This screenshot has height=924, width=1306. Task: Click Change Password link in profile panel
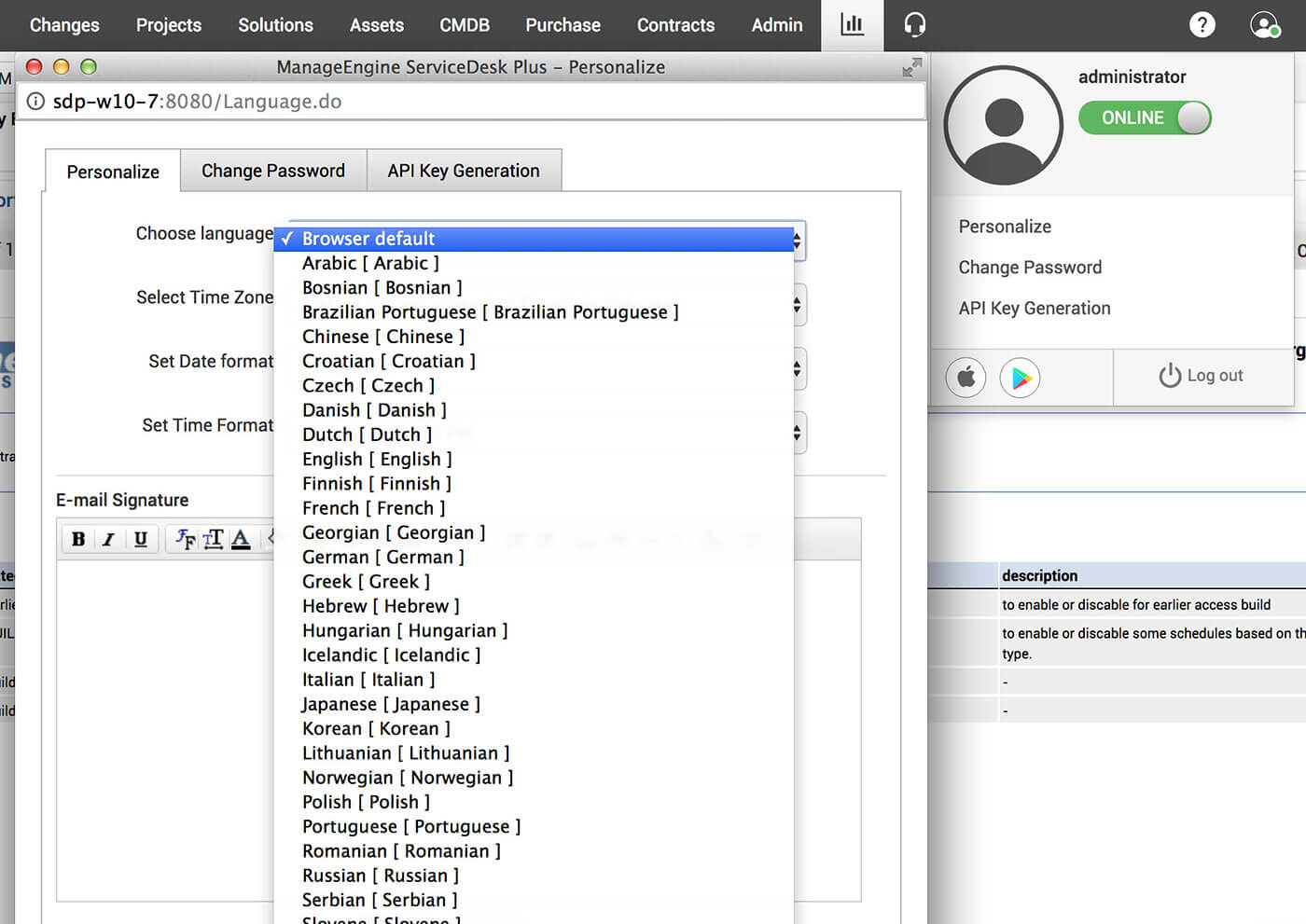1030,268
